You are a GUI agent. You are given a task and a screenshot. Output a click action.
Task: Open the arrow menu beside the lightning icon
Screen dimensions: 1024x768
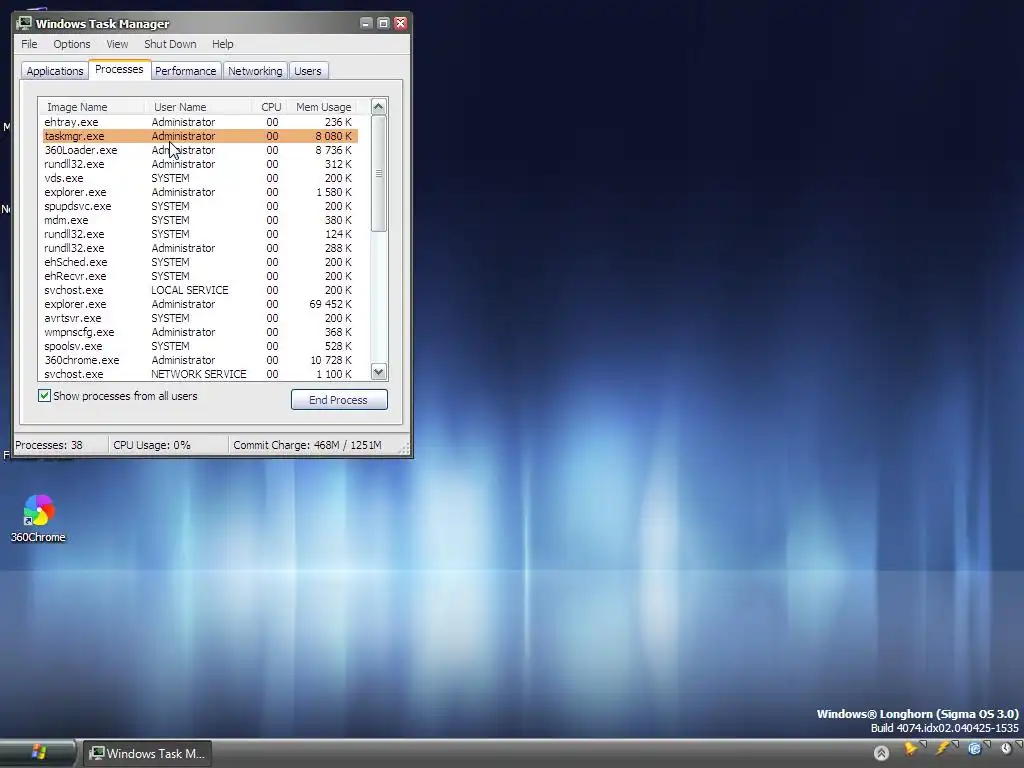click(955, 744)
